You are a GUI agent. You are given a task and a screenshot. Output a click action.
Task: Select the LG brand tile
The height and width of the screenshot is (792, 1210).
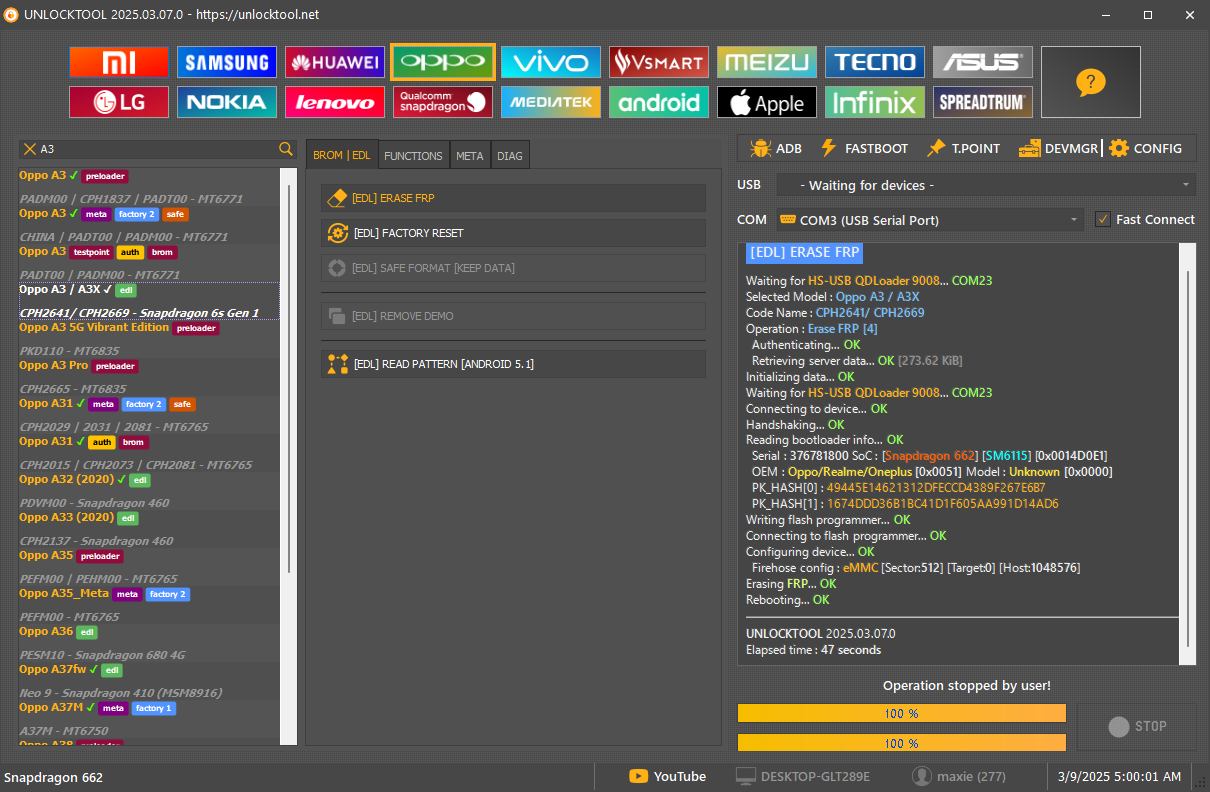(119, 102)
